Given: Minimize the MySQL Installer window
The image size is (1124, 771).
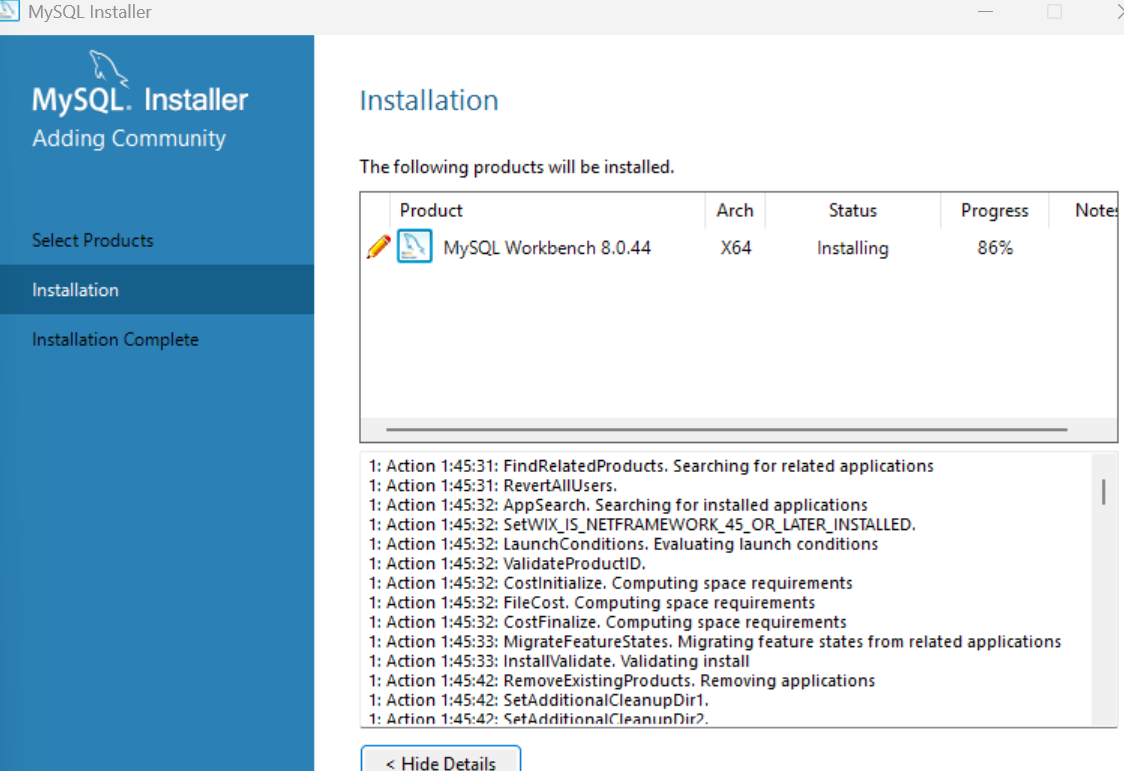Looking at the screenshot, I should (x=986, y=11).
